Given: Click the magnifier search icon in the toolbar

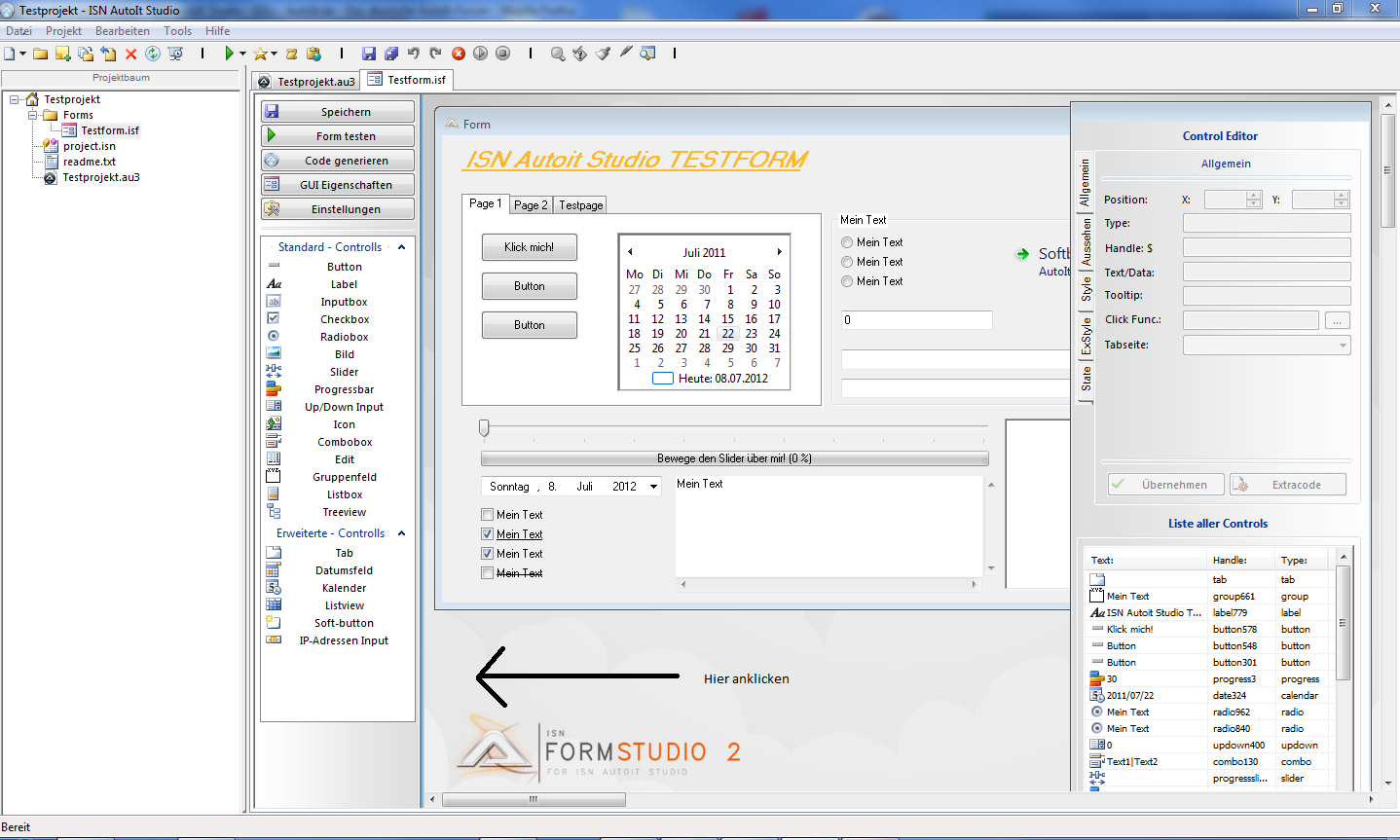Looking at the screenshot, I should coord(558,54).
